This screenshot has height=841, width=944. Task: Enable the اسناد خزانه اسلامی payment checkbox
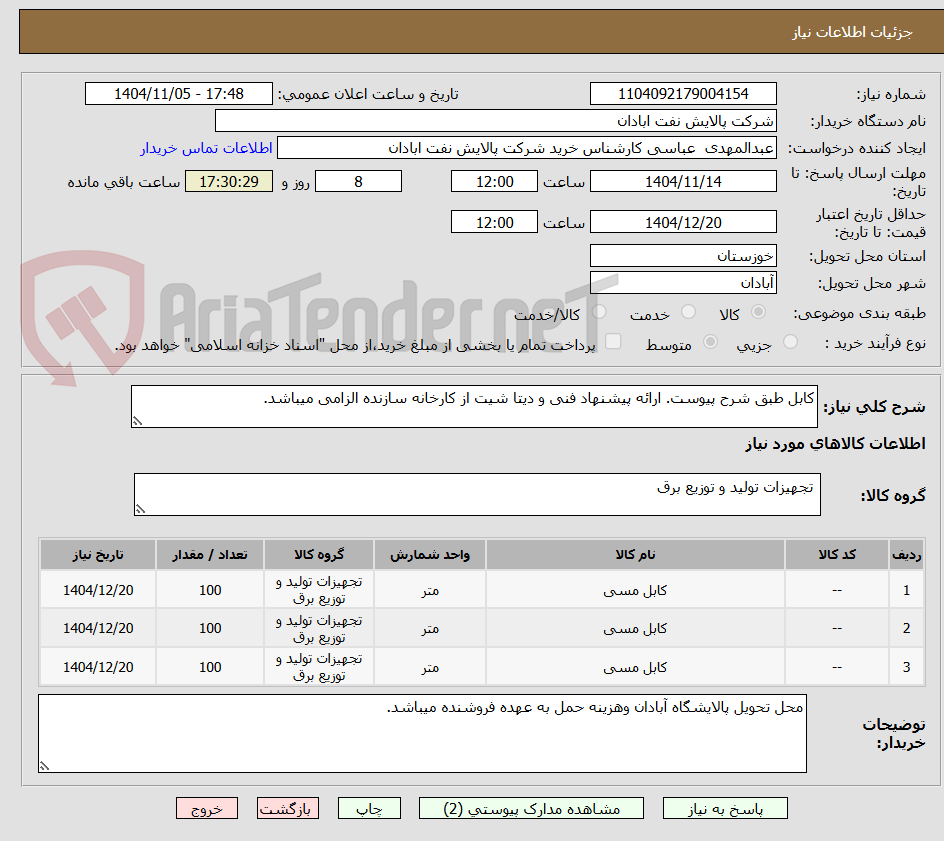611,342
